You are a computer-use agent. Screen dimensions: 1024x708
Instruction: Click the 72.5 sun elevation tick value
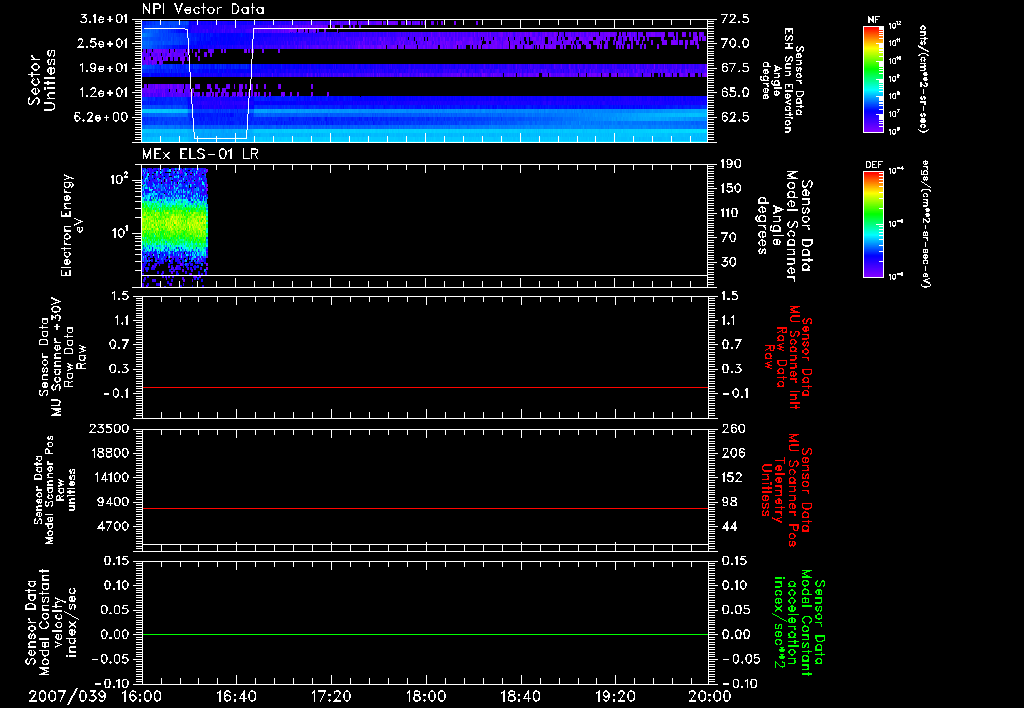(735, 19)
